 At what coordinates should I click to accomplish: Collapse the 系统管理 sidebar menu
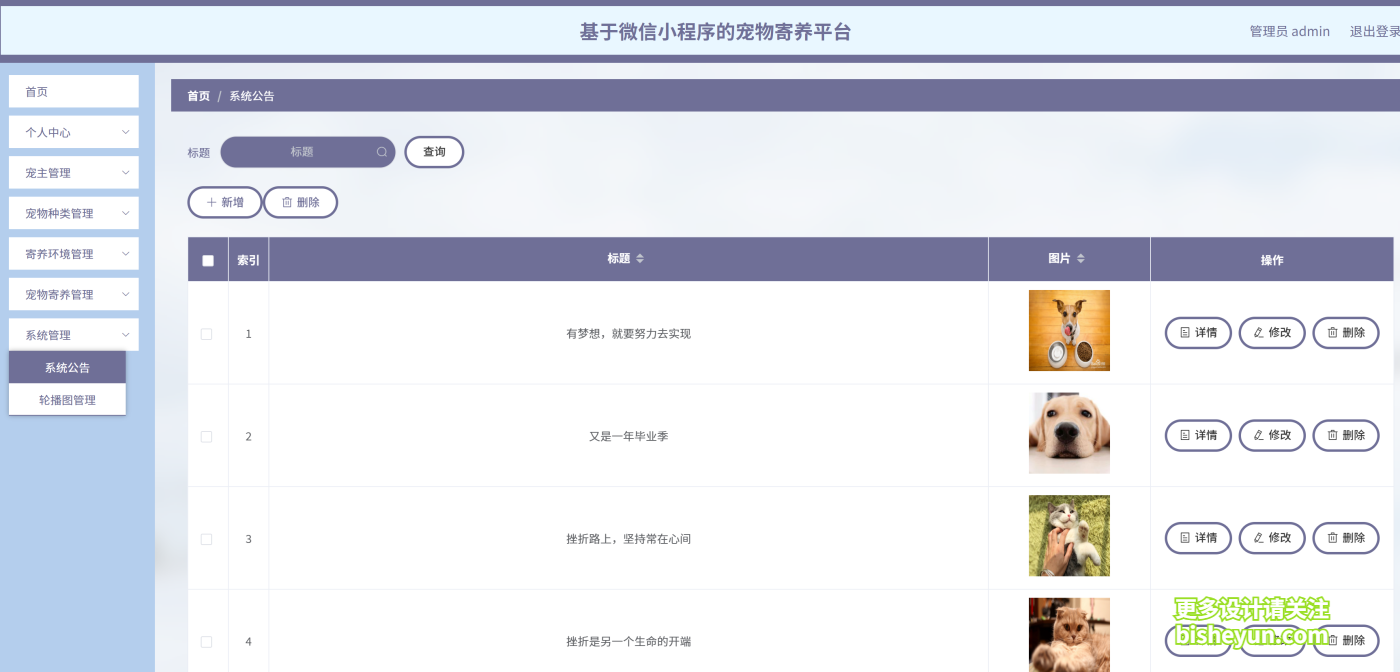(x=74, y=335)
